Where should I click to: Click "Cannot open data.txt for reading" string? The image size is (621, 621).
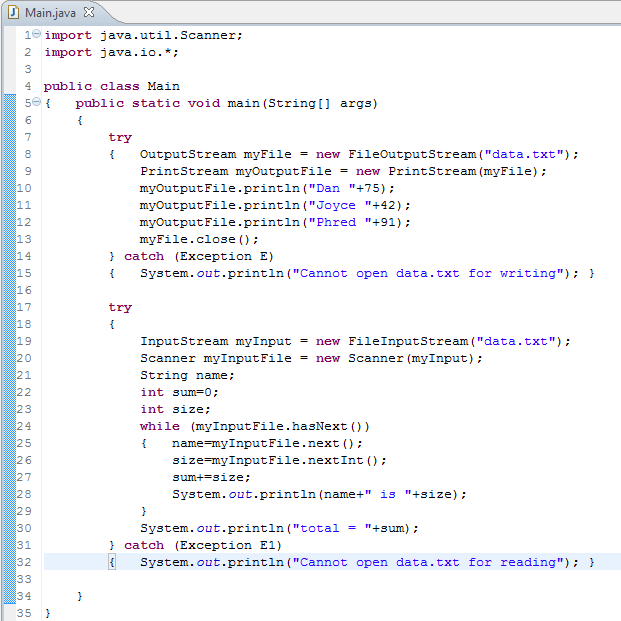[x=428, y=562]
